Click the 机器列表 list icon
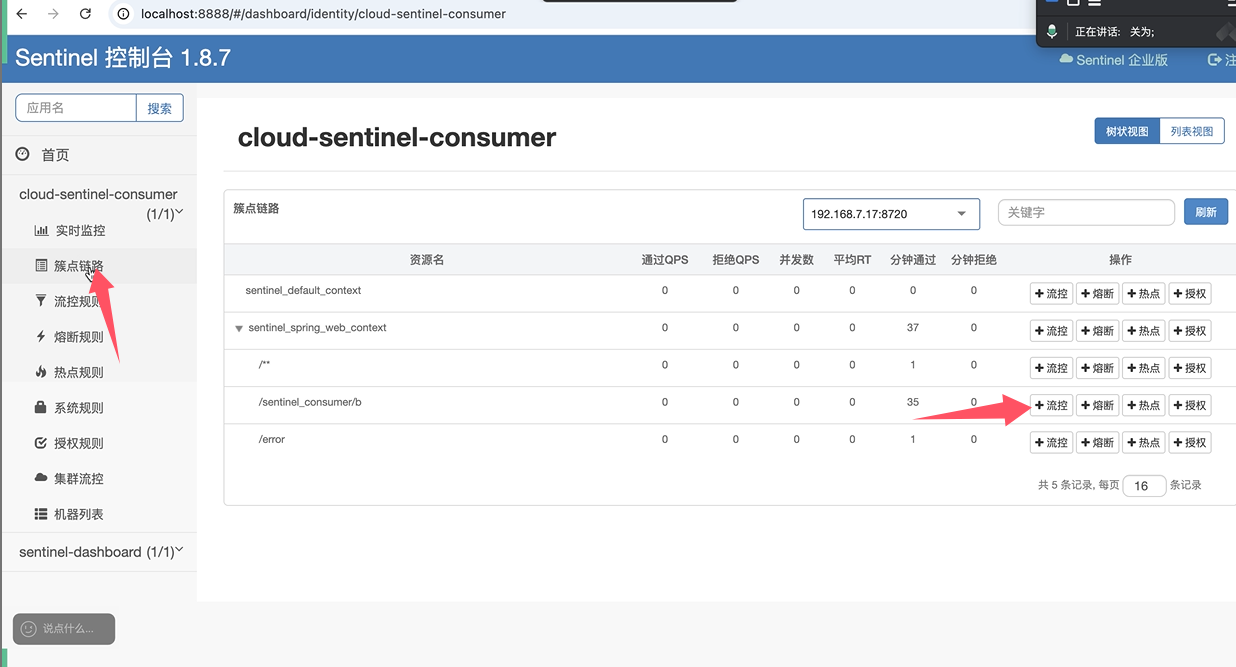This screenshot has width=1236, height=667. [x=41, y=514]
